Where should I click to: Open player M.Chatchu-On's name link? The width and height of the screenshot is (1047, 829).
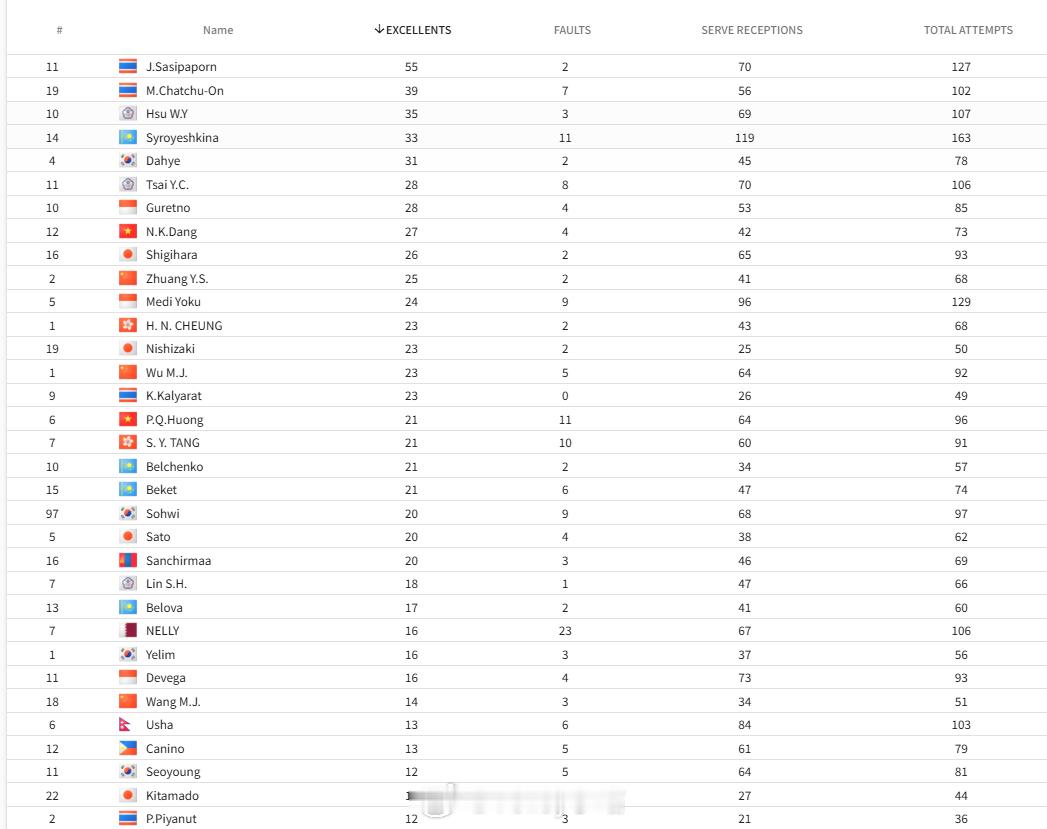pos(185,91)
